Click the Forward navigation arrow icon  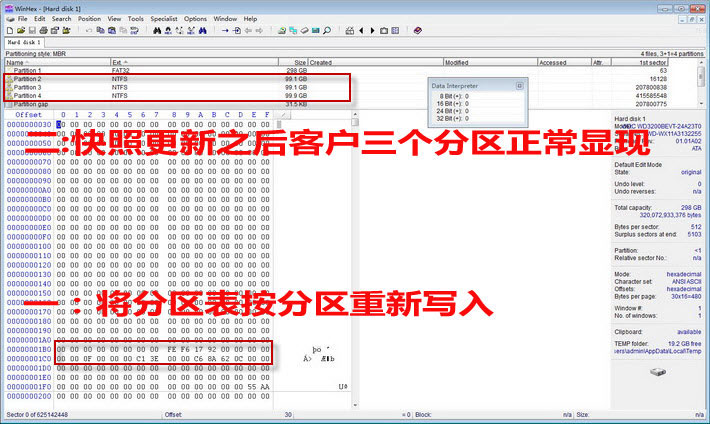[x=259, y=30]
